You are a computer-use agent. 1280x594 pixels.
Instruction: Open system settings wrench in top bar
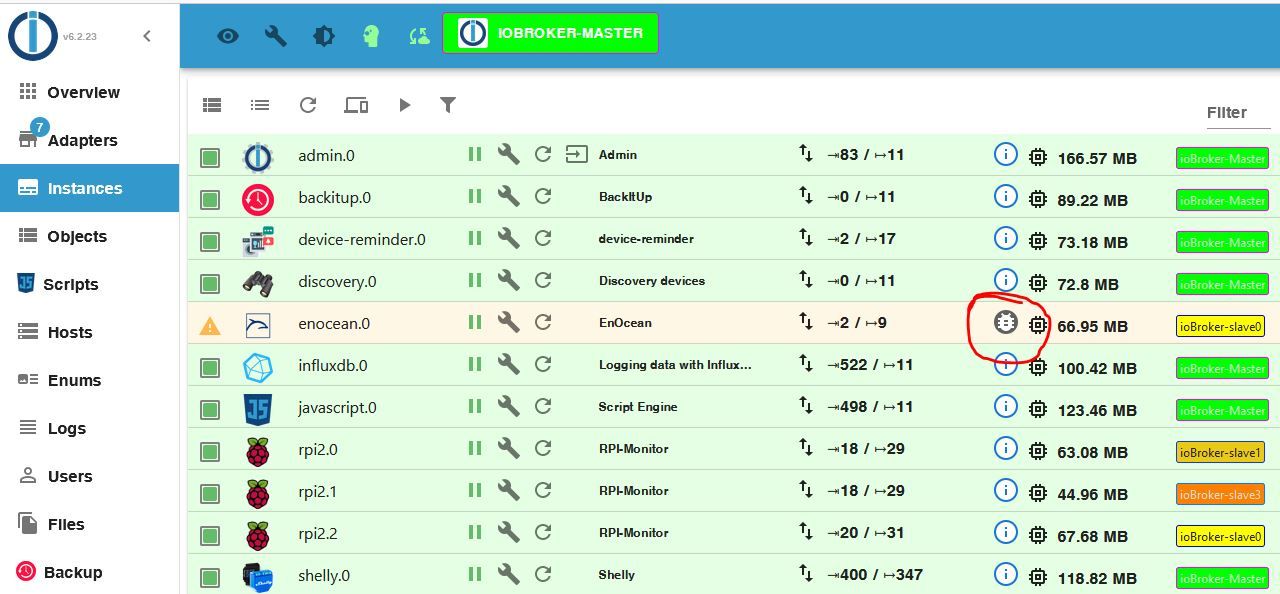[276, 36]
